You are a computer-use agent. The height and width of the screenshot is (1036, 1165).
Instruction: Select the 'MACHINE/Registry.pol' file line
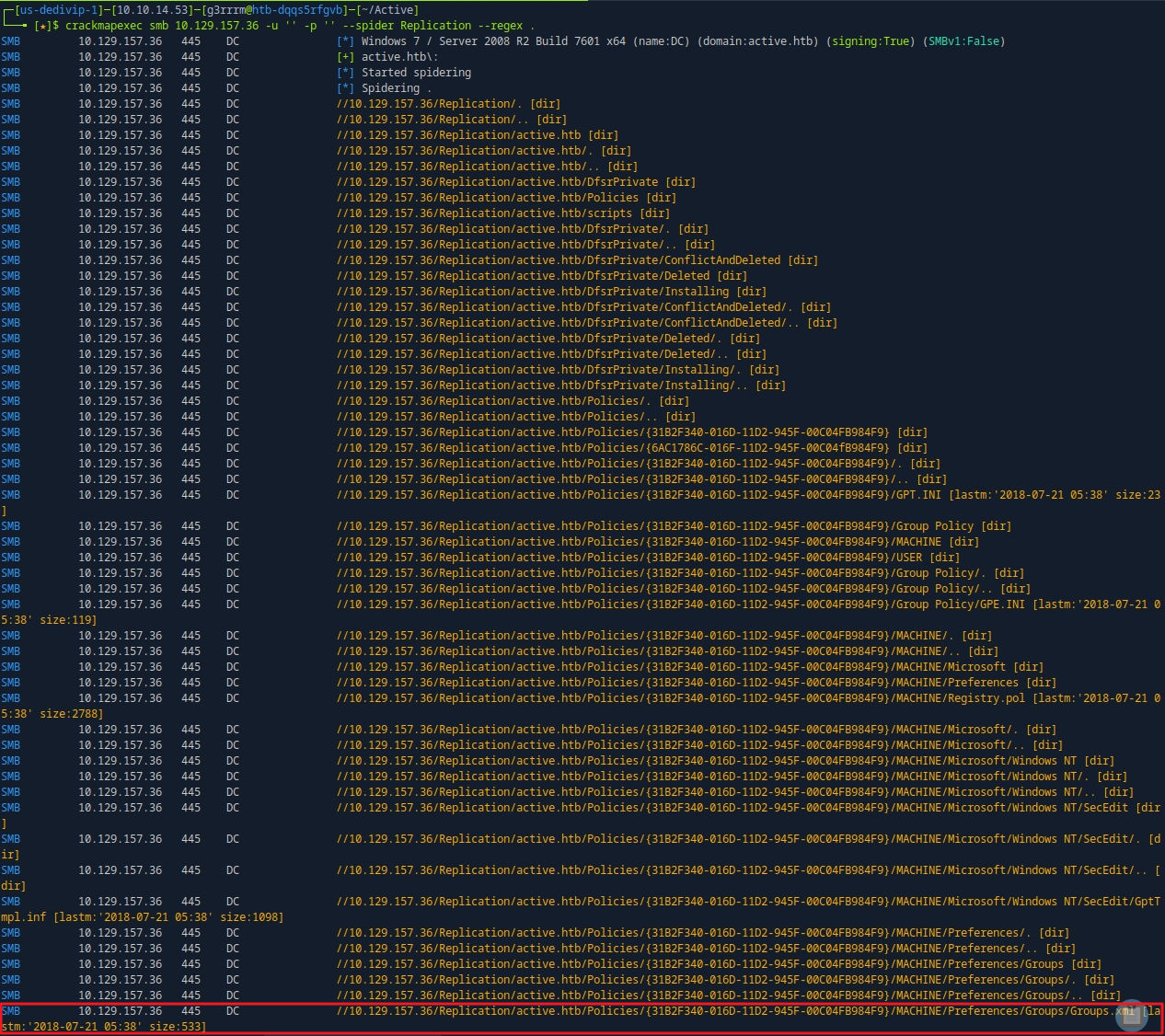[749, 698]
